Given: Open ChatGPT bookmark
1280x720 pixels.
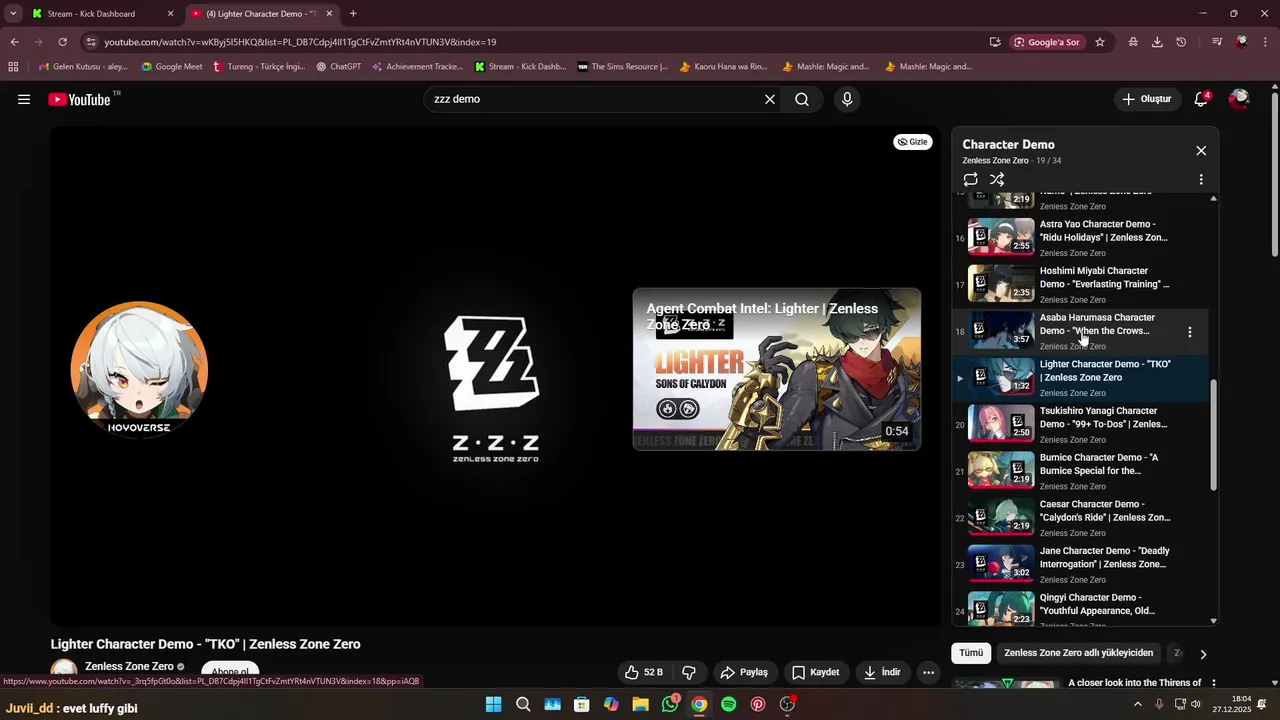Looking at the screenshot, I should pyautogui.click(x=339, y=67).
